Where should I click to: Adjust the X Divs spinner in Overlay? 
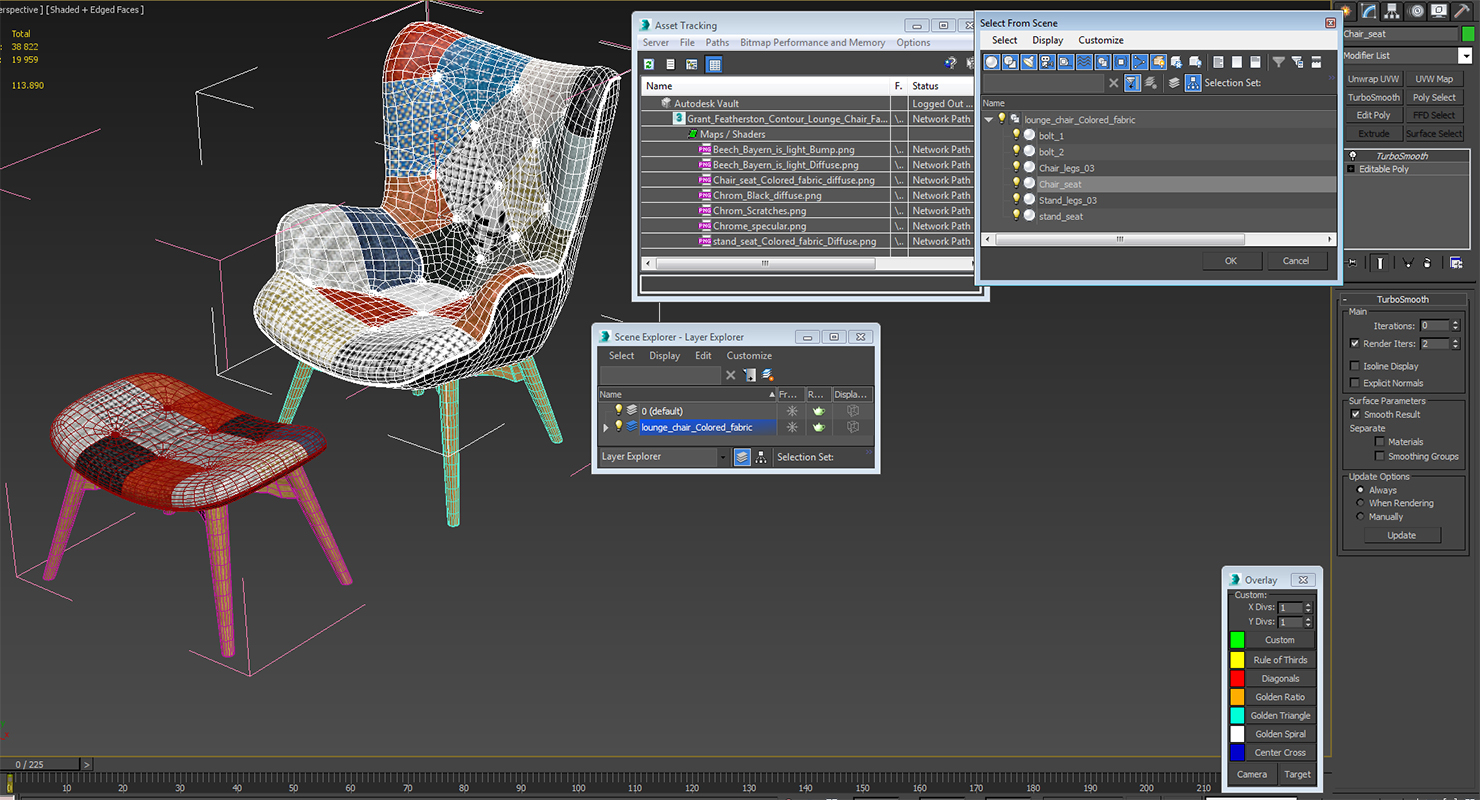1308,607
